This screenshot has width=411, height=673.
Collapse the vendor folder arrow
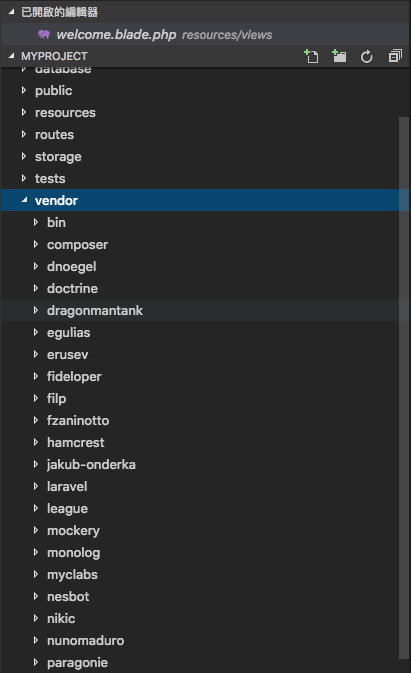[24, 200]
